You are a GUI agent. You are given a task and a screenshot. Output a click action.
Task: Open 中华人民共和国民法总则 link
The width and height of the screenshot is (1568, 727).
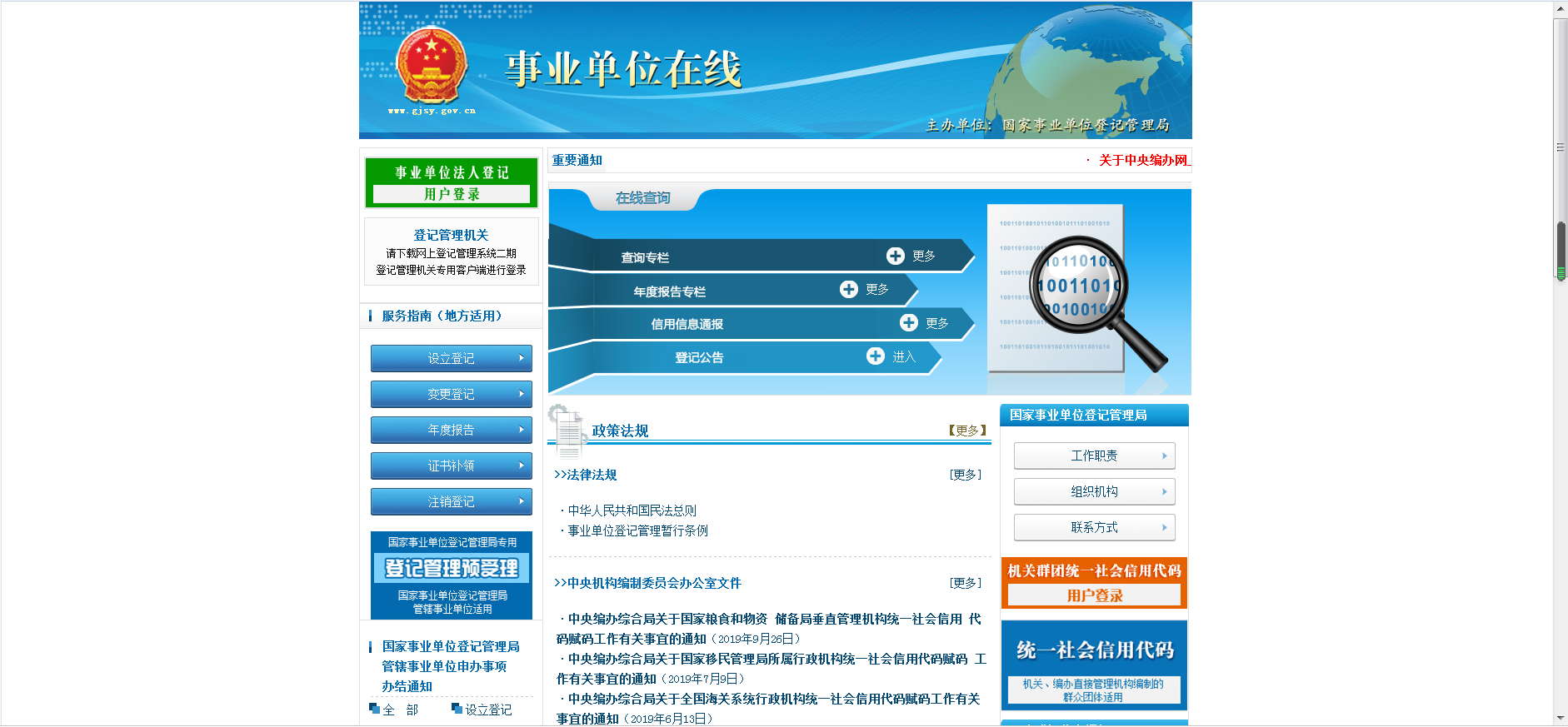pos(632,510)
